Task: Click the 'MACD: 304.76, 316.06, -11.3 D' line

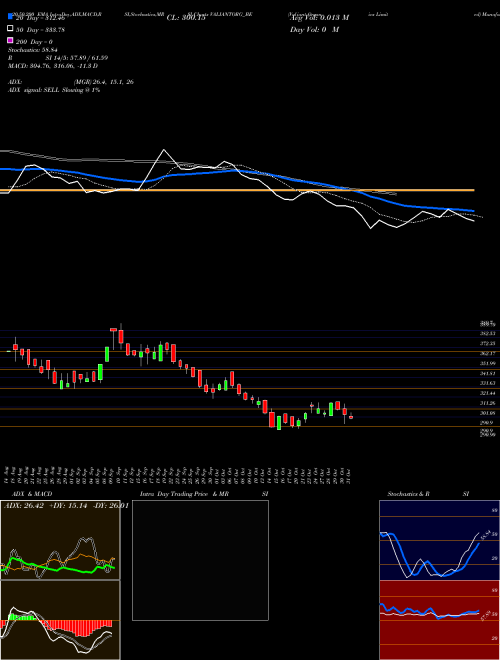Action: pyautogui.click(x=53, y=66)
